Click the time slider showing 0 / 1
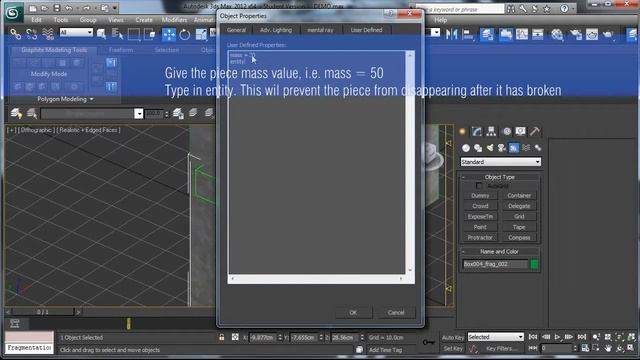640x360 pixels. point(43,312)
